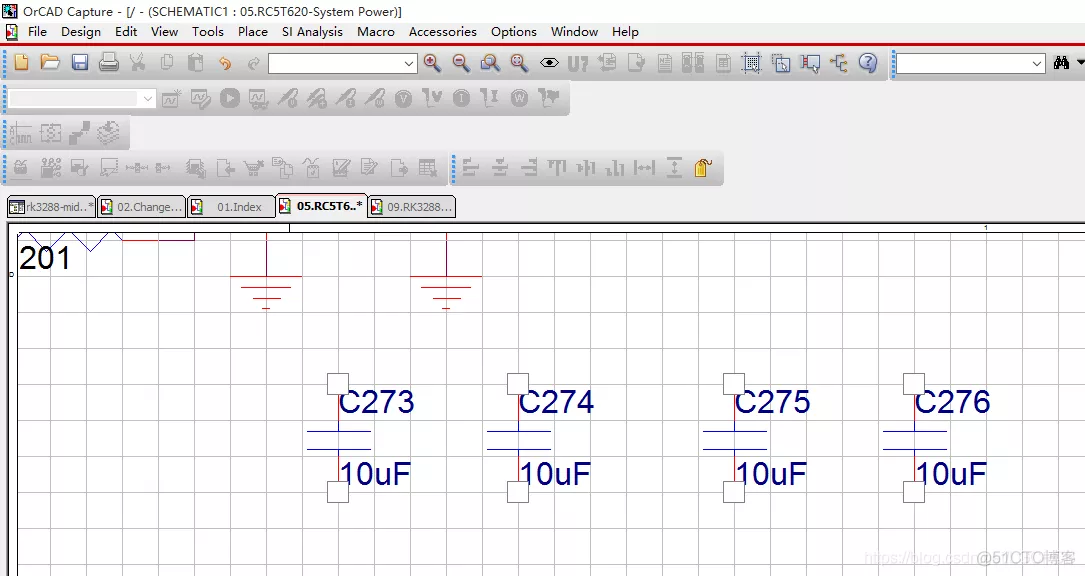Open the Place menu
The image size is (1085, 576).
pyautogui.click(x=253, y=32)
